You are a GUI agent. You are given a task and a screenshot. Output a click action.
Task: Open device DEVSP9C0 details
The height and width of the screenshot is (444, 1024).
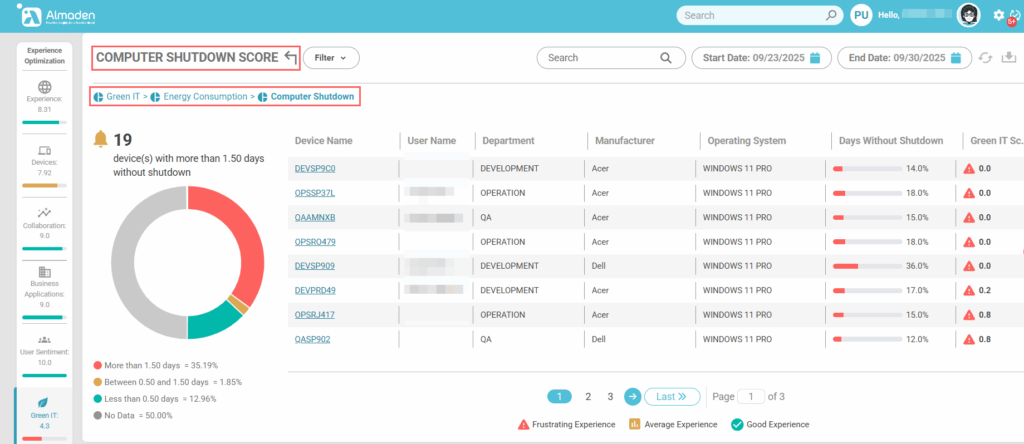click(314, 169)
